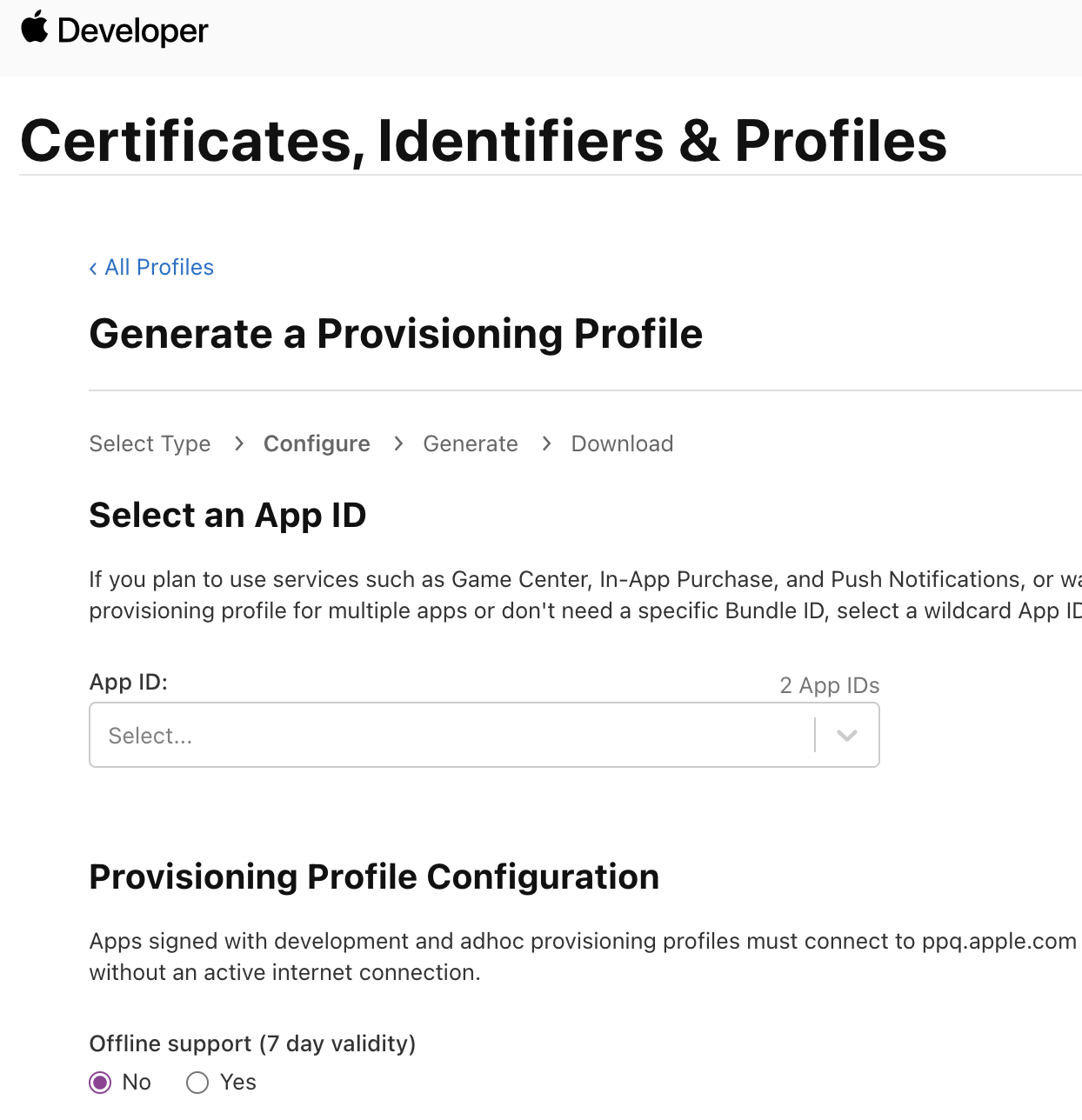Click chevron after Generate step

[x=546, y=443]
